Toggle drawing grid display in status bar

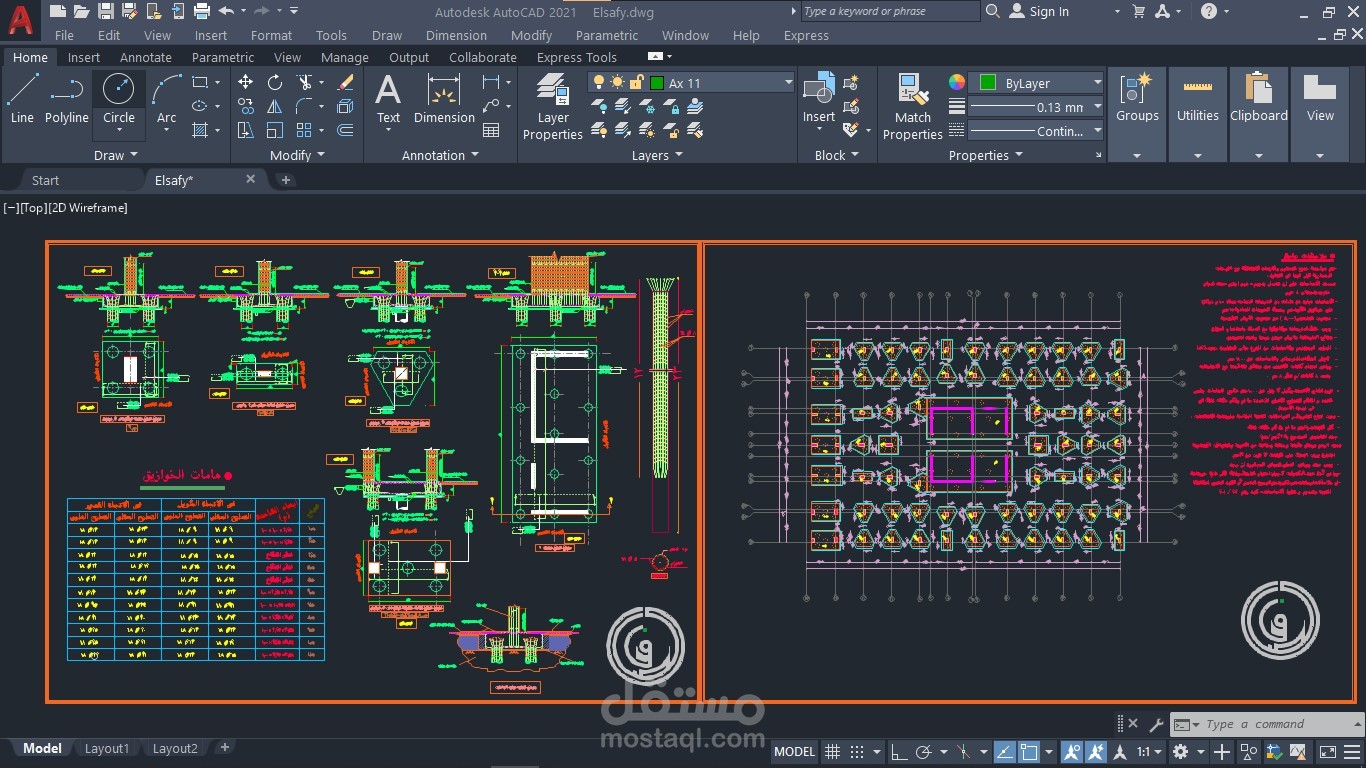(x=831, y=752)
